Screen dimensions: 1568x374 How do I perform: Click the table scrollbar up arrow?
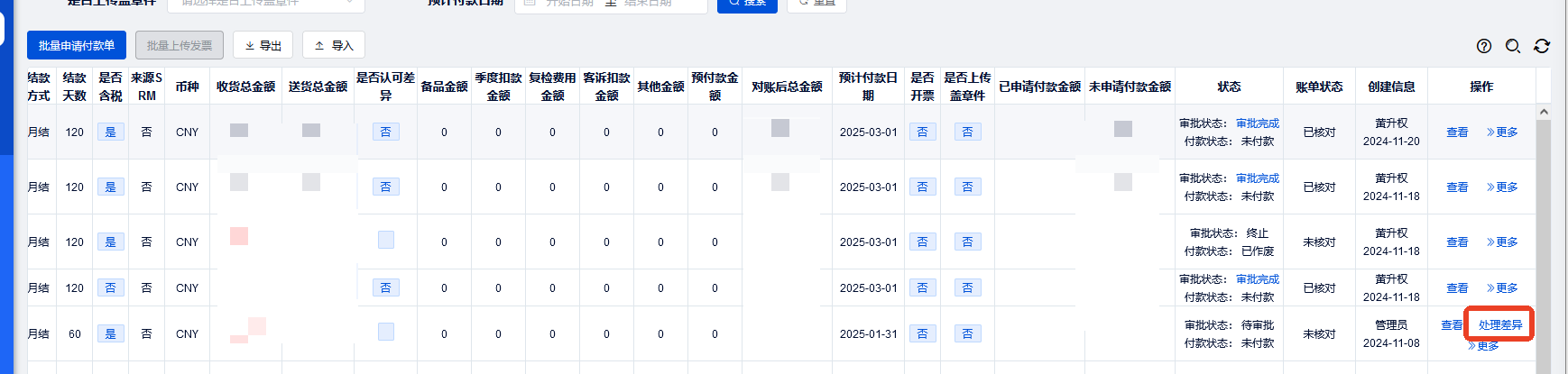pyautogui.click(x=1544, y=112)
